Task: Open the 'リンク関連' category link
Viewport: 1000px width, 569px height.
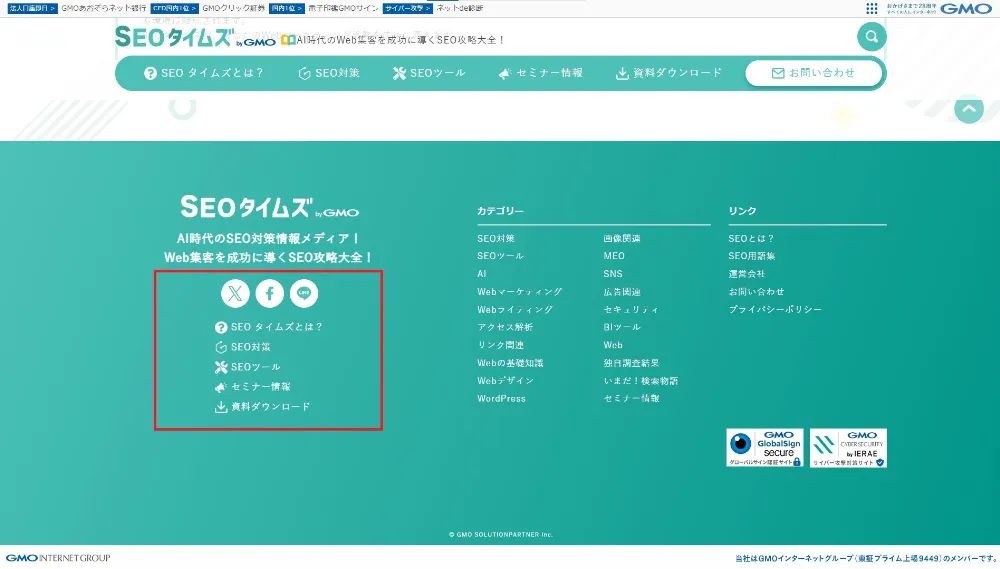Action: 501,345
